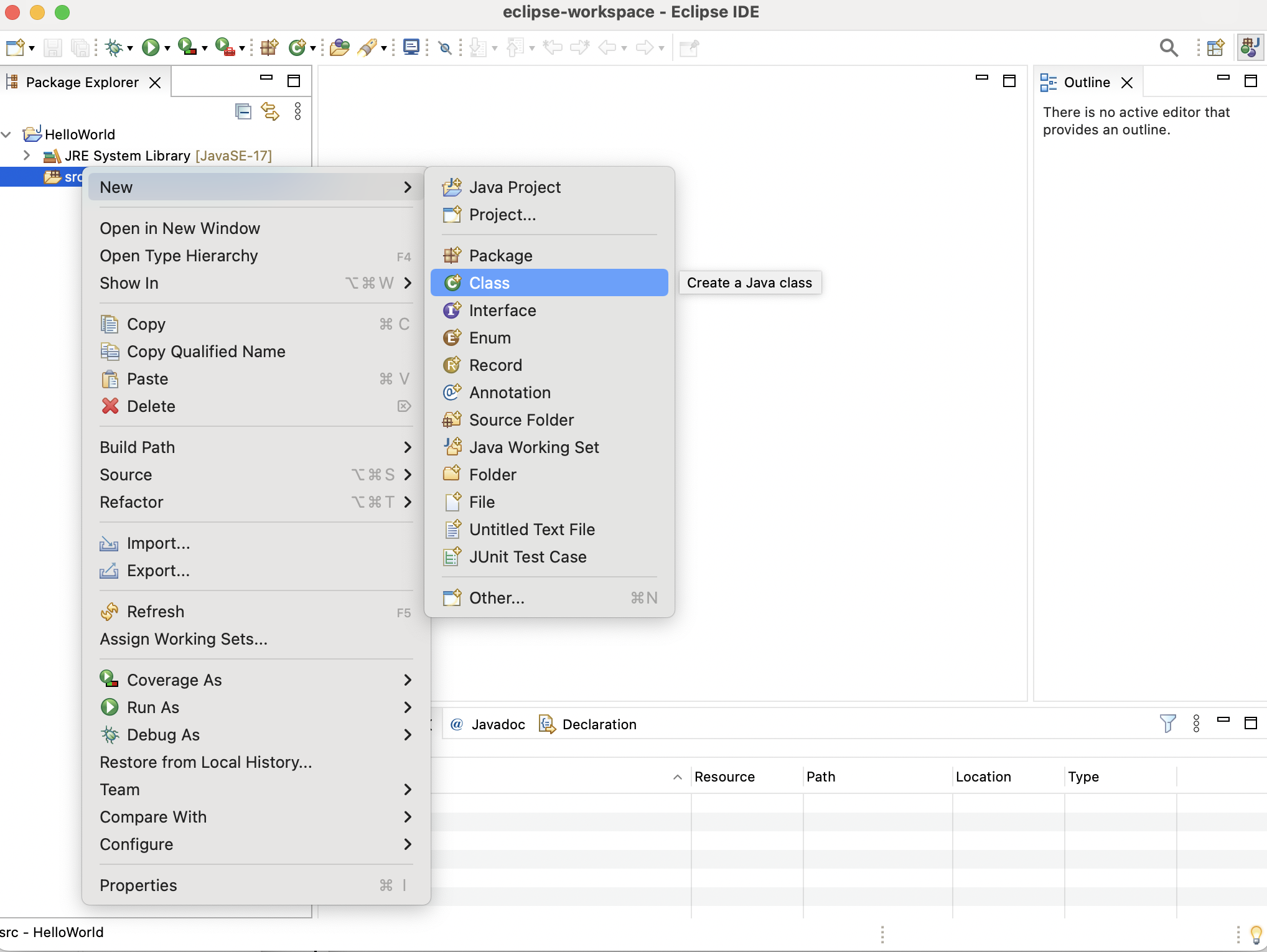Screen dimensions: 1267x952
Task: Click the search magnifier icon in toolbar
Action: tap(1169, 47)
